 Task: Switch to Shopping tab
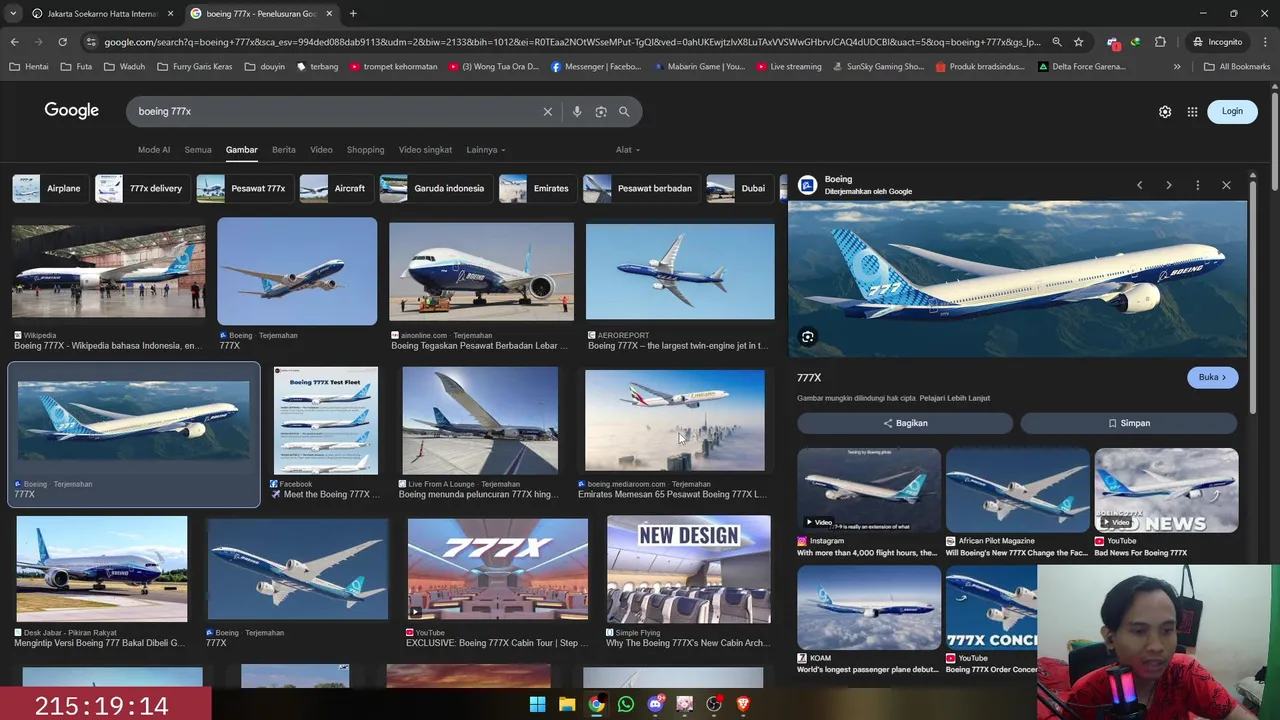[x=365, y=150]
